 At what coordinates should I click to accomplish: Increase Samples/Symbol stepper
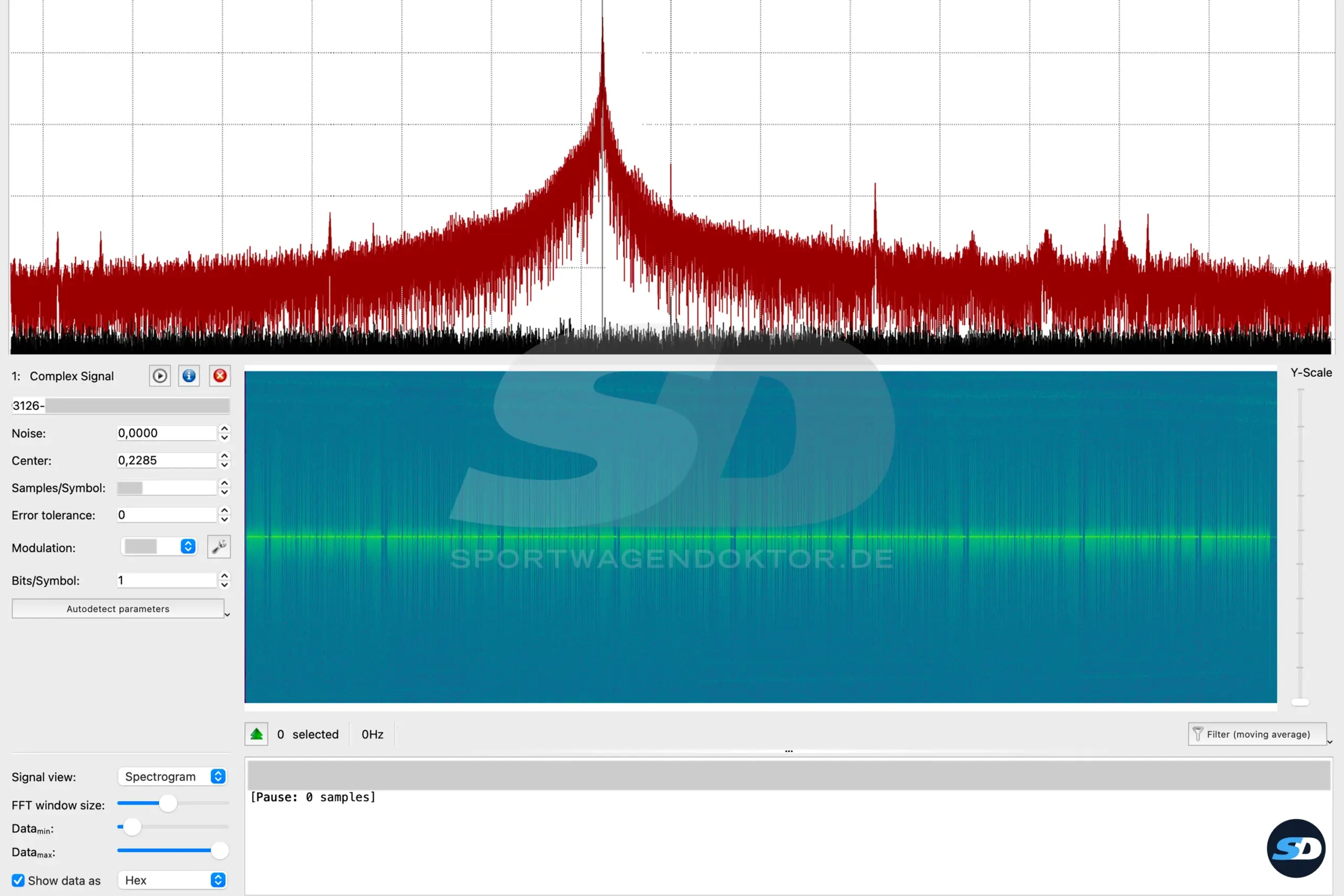tap(225, 483)
